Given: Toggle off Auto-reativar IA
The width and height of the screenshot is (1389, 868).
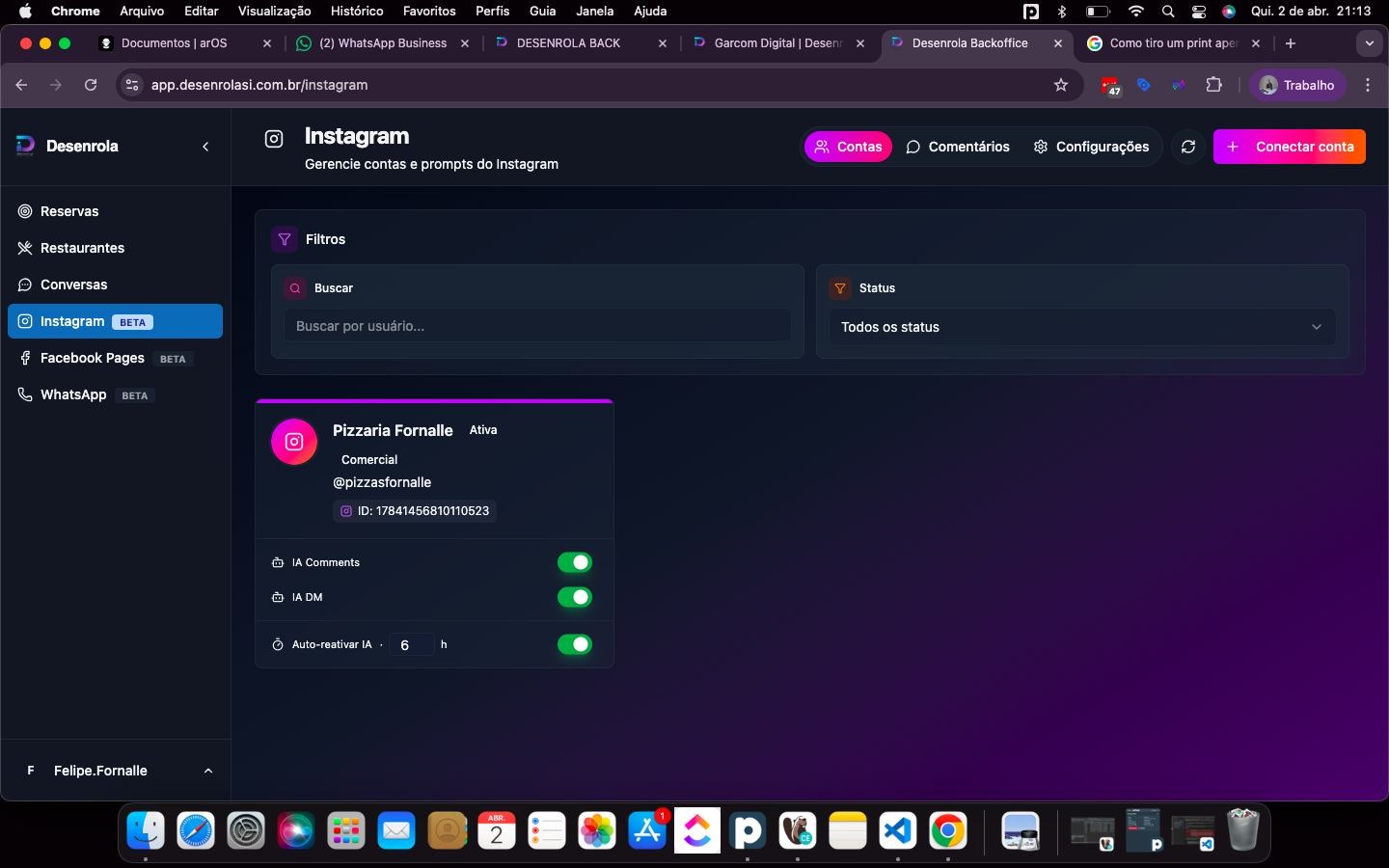Looking at the screenshot, I should coord(575,644).
